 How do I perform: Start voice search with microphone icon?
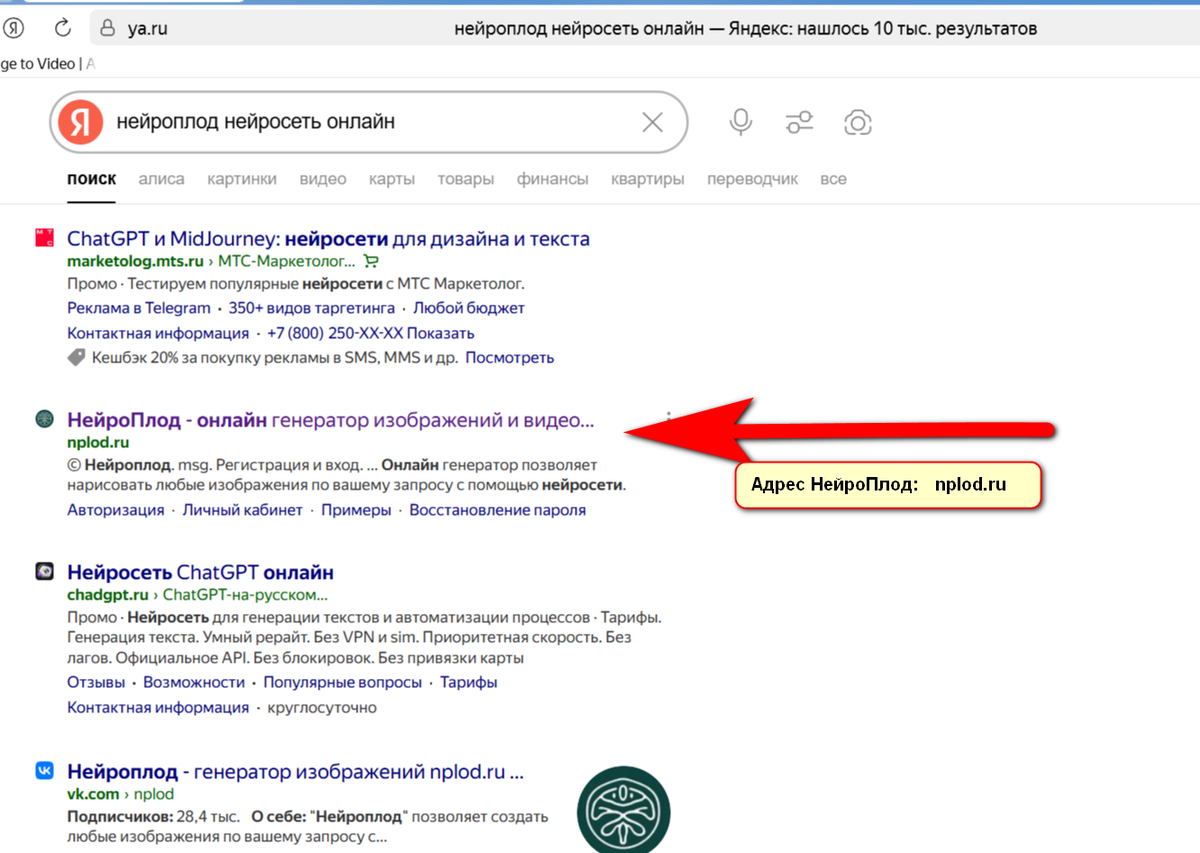[x=740, y=122]
